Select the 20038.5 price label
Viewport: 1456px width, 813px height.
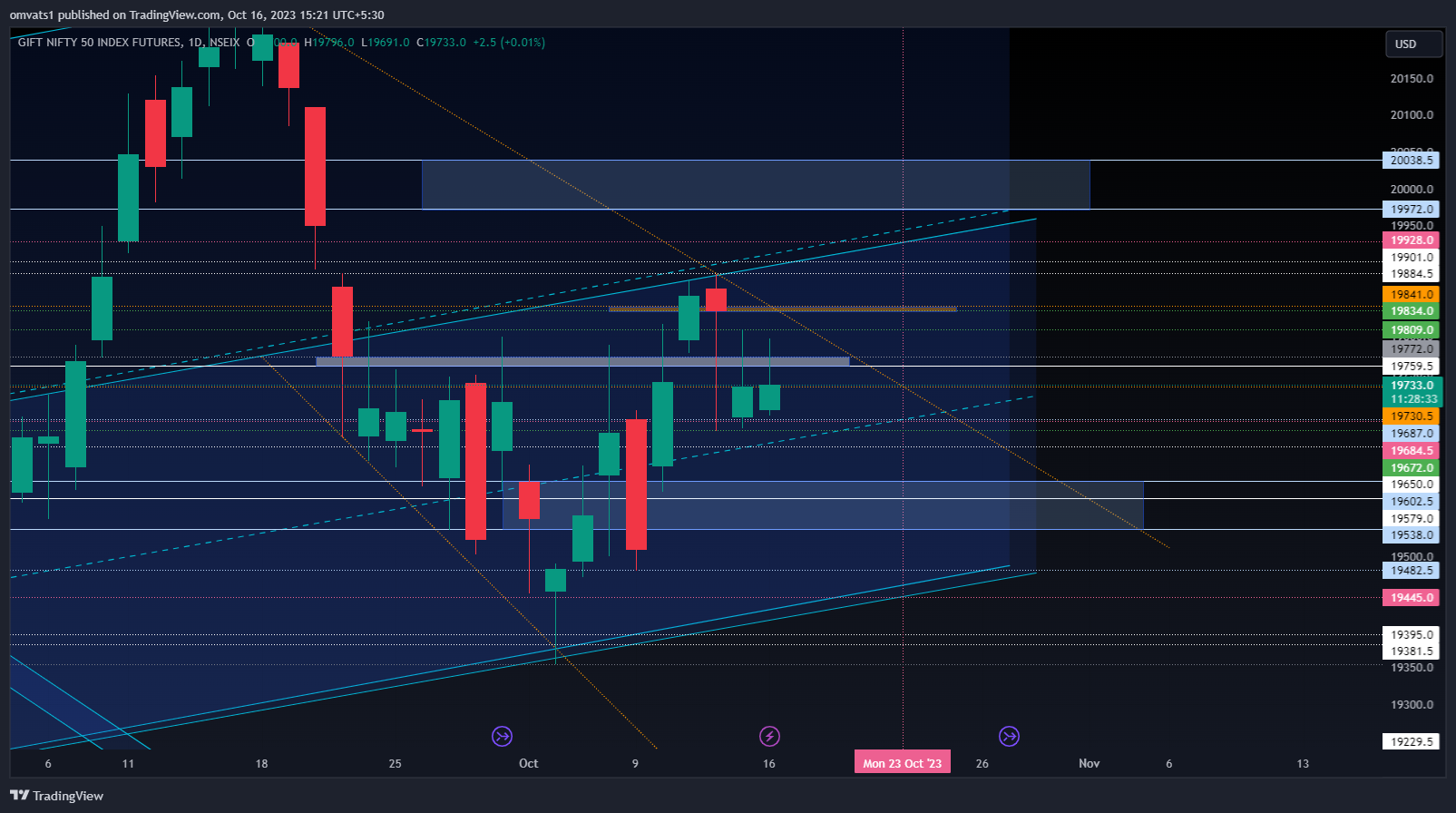pos(1412,161)
